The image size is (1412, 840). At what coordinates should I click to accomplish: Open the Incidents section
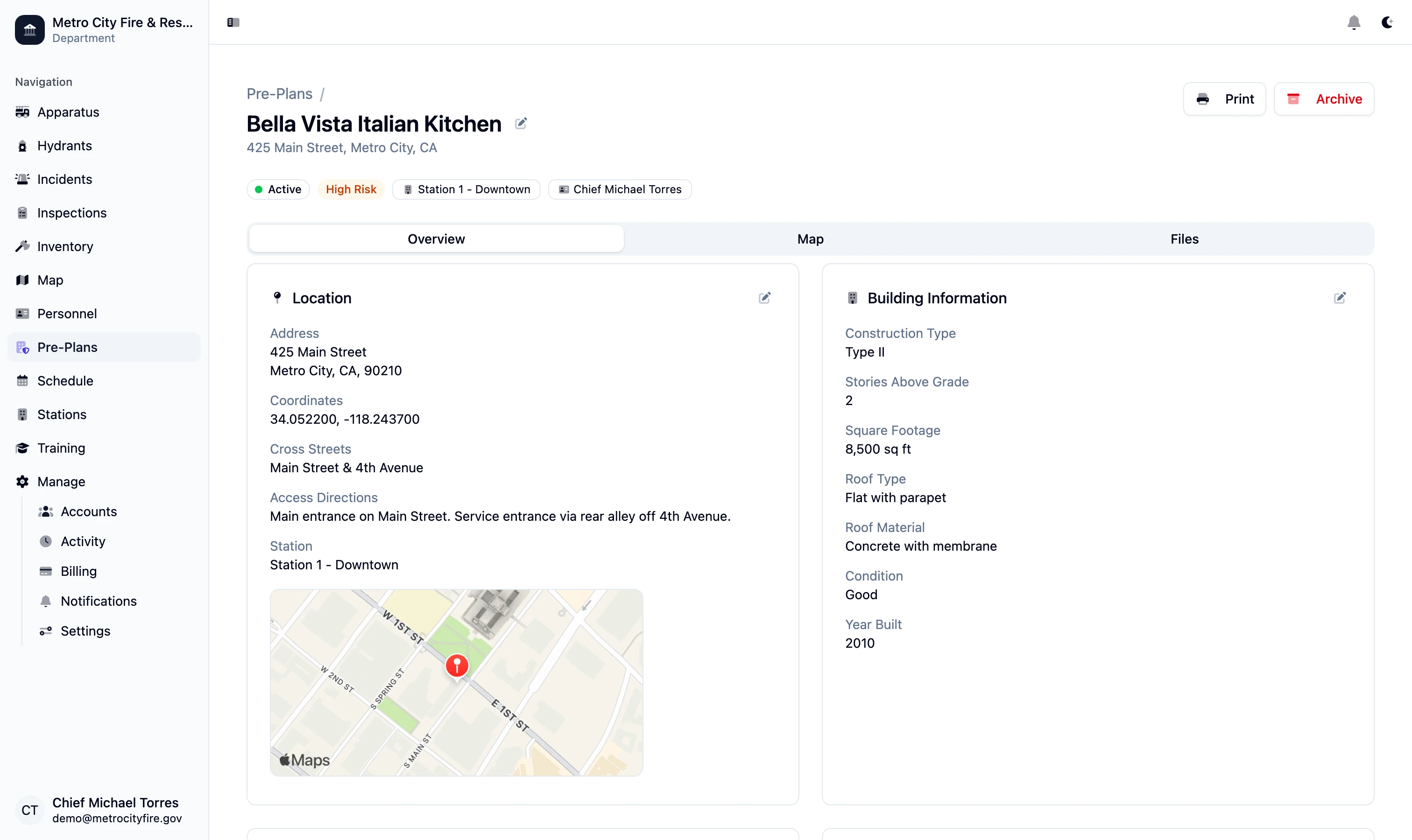point(64,180)
